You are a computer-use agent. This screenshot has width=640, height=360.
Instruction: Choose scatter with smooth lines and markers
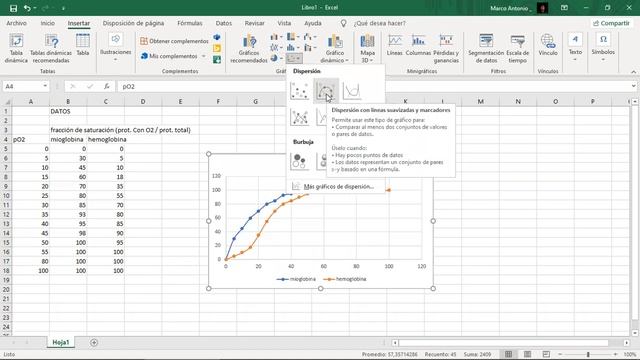(x=325, y=91)
